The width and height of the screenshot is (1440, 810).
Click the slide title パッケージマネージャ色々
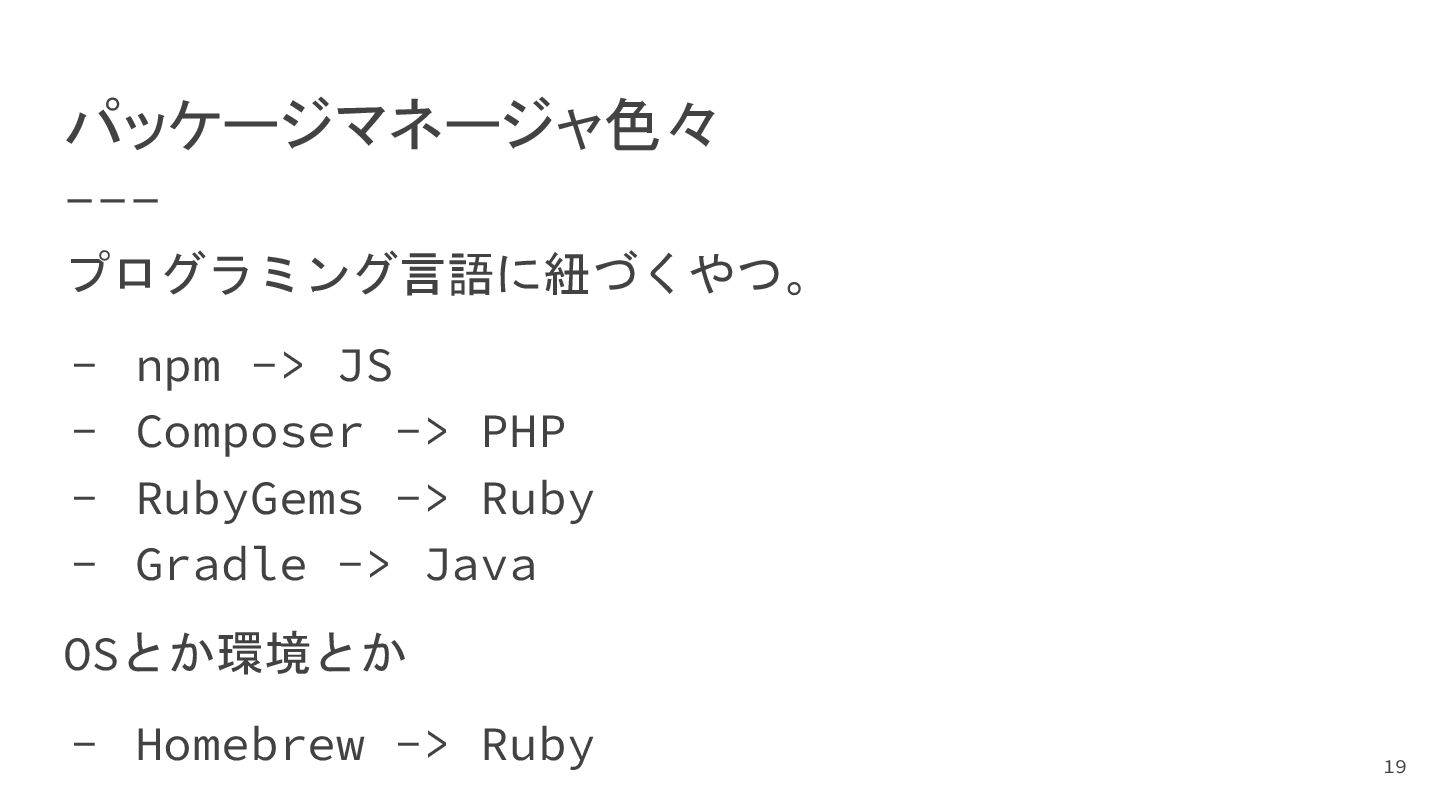391,126
